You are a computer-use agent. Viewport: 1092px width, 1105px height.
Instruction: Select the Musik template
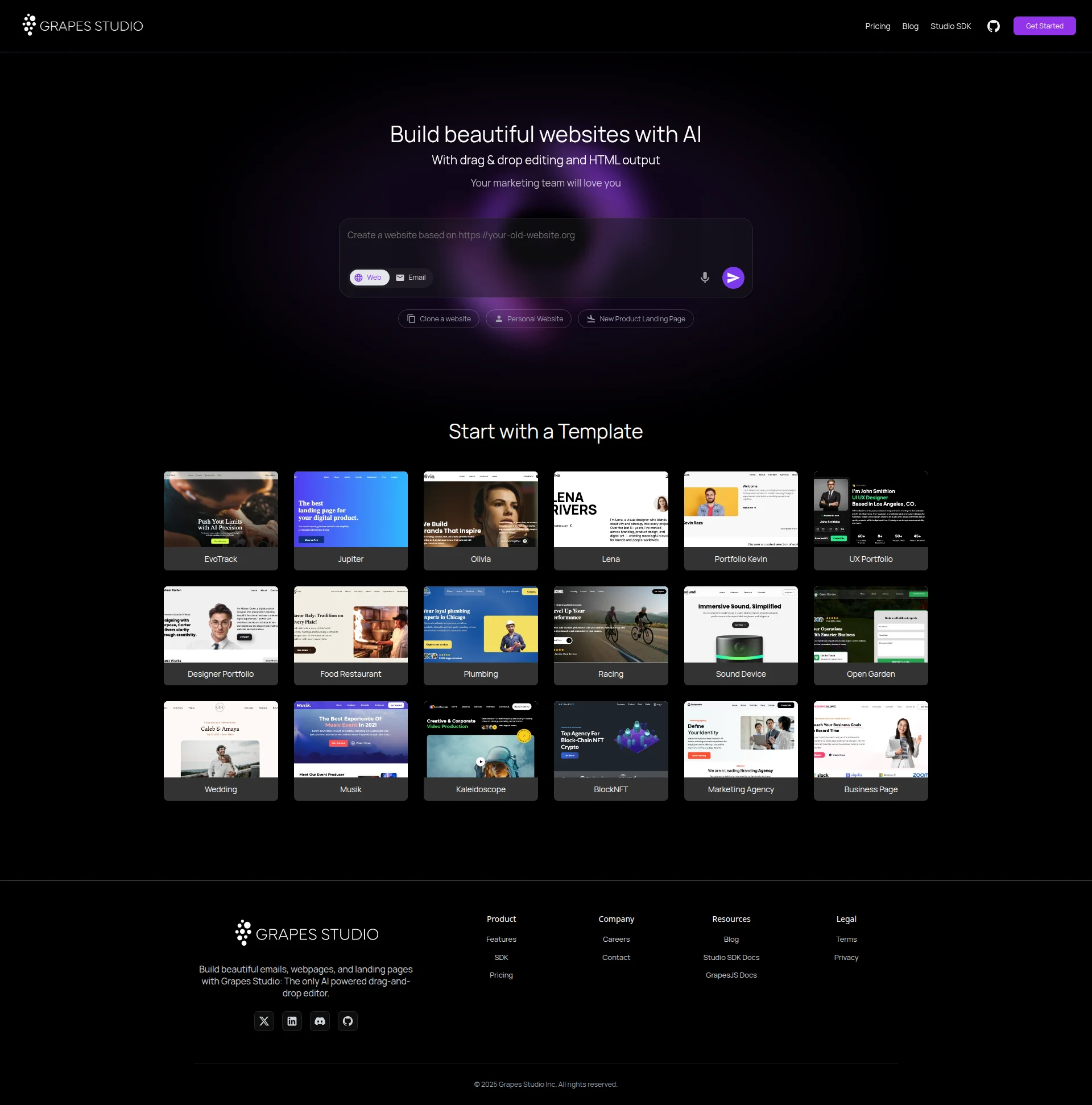tap(351, 750)
